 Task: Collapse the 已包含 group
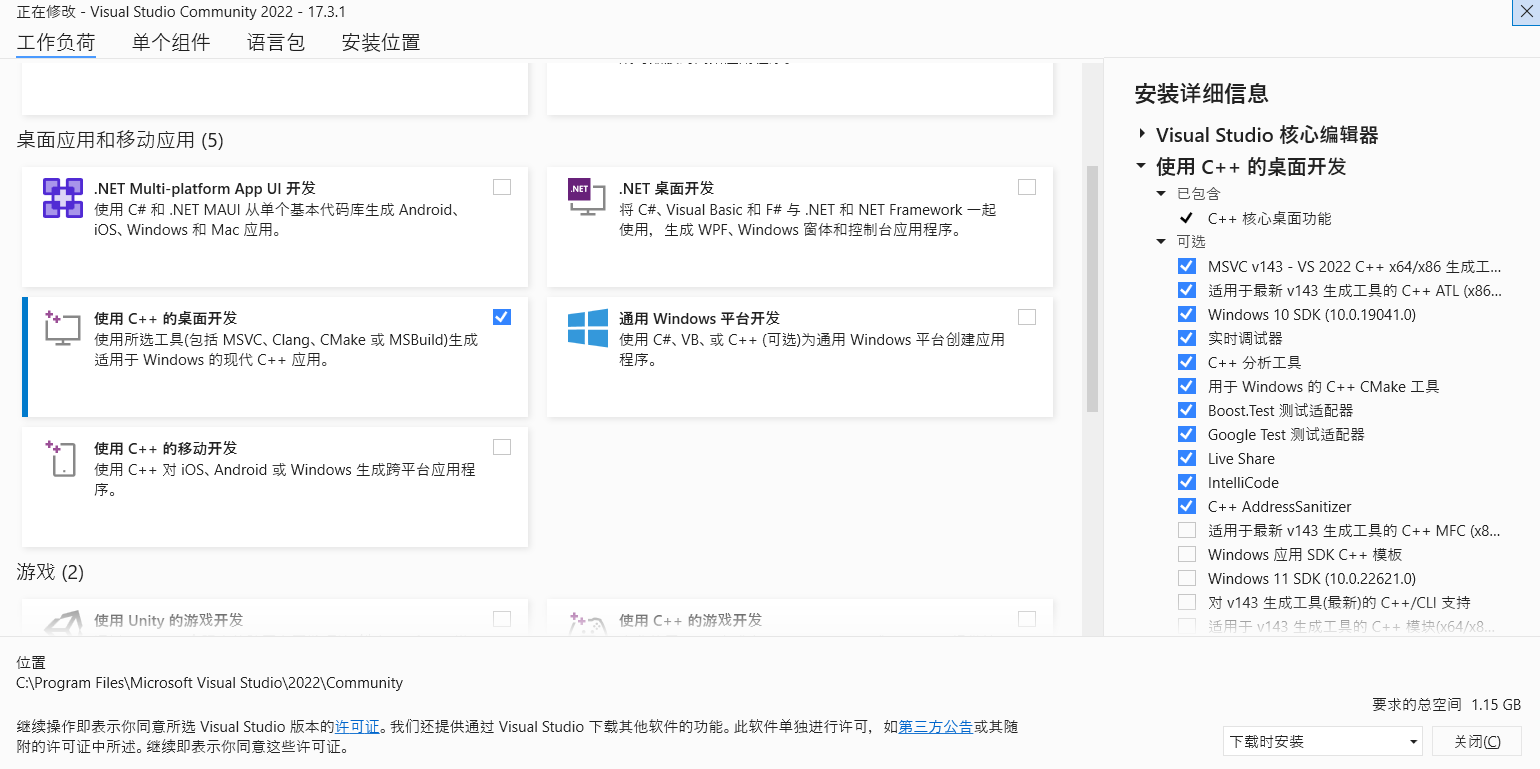point(1161,193)
